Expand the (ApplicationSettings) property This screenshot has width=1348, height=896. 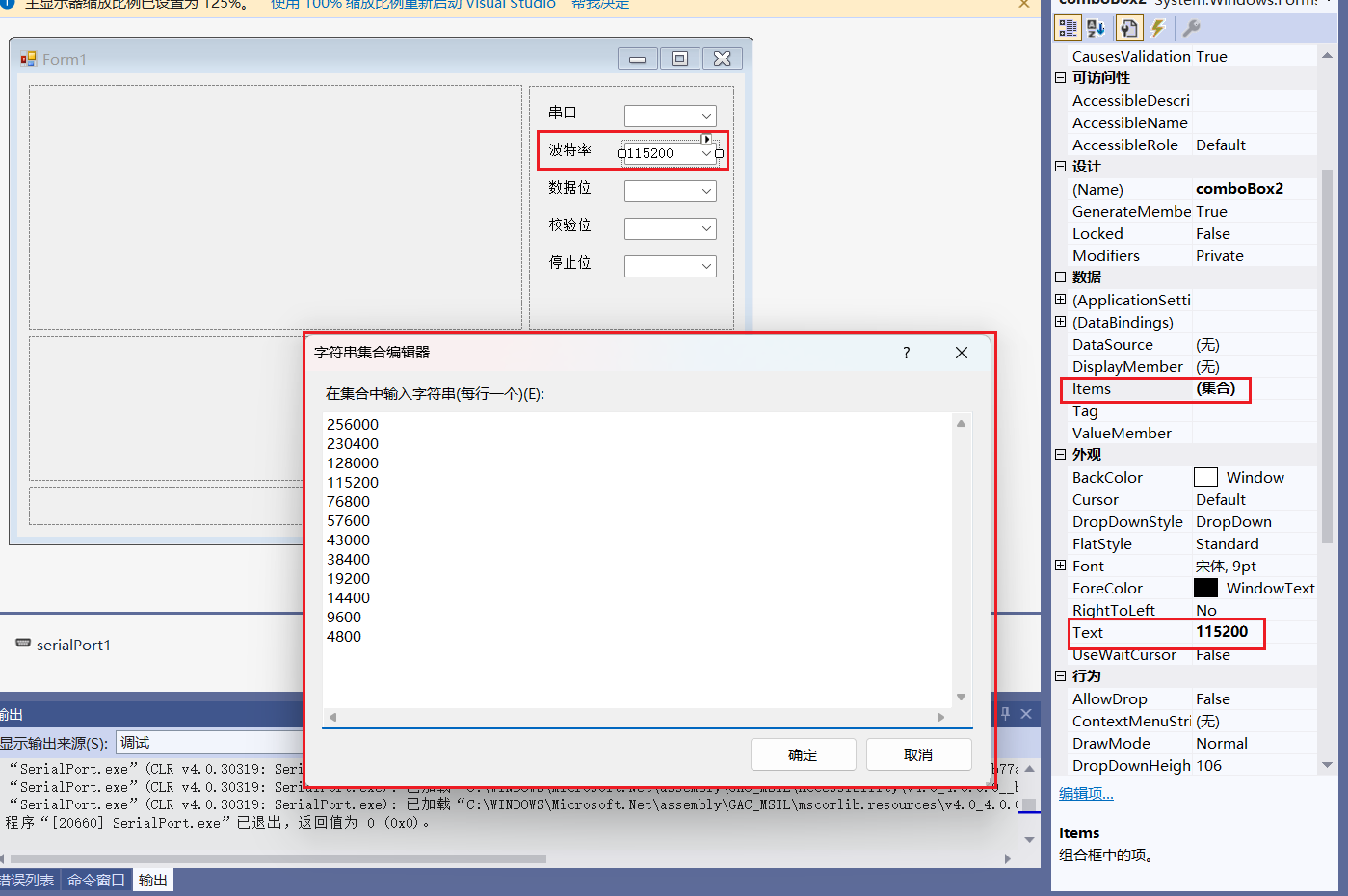tap(1060, 300)
